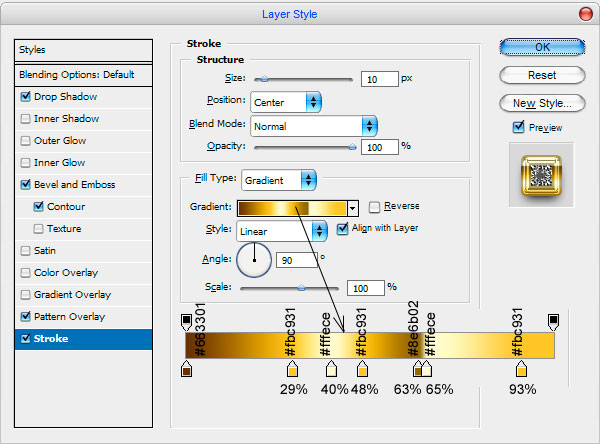Open the Fill Type dropdown
600x444 pixels.
click(279, 180)
